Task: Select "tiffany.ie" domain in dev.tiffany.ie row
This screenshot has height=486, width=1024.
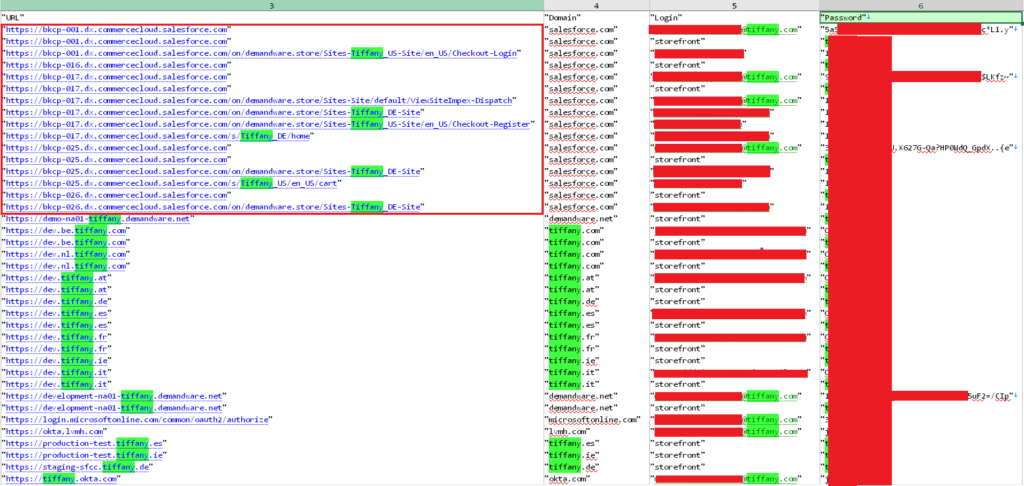Action: point(573,361)
